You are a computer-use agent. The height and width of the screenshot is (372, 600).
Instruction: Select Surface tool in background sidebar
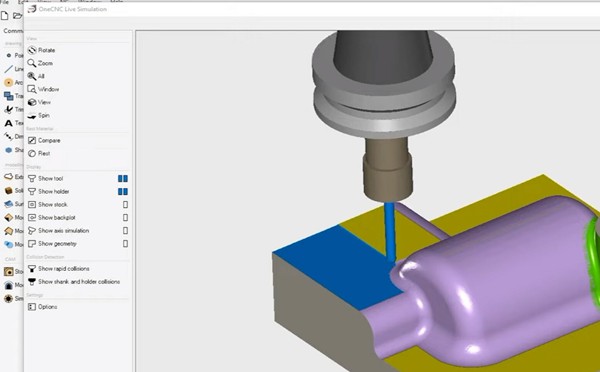13,204
